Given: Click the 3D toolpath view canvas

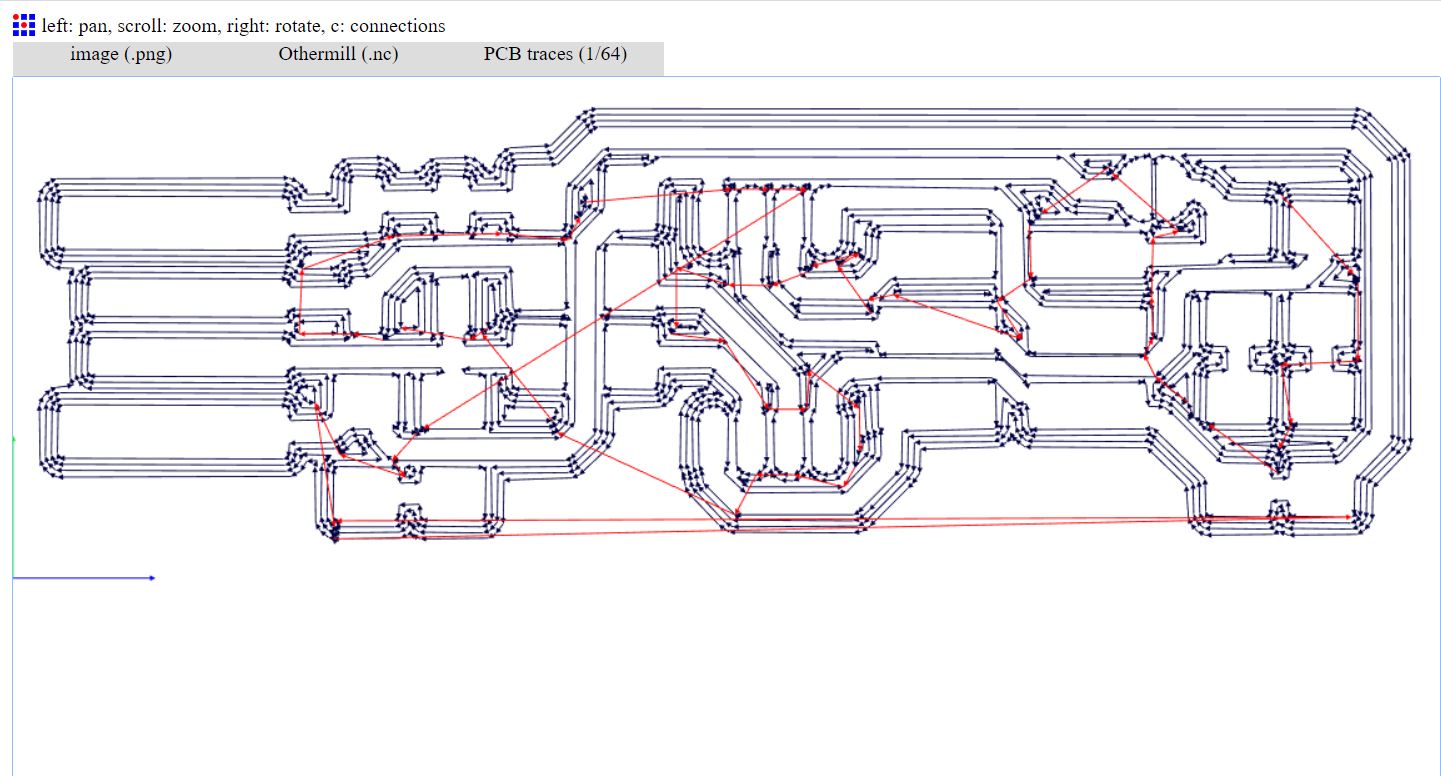Looking at the screenshot, I should tap(726, 426).
